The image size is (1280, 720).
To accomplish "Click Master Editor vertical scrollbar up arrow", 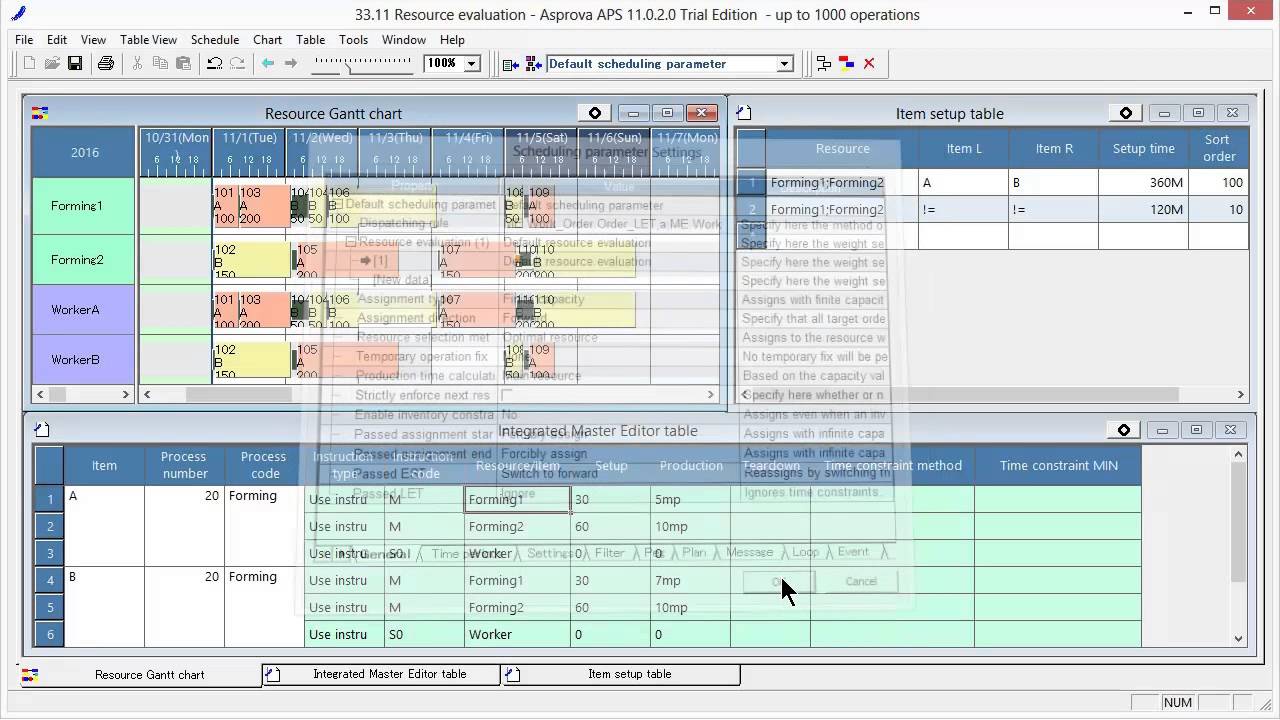I will coord(1238,455).
